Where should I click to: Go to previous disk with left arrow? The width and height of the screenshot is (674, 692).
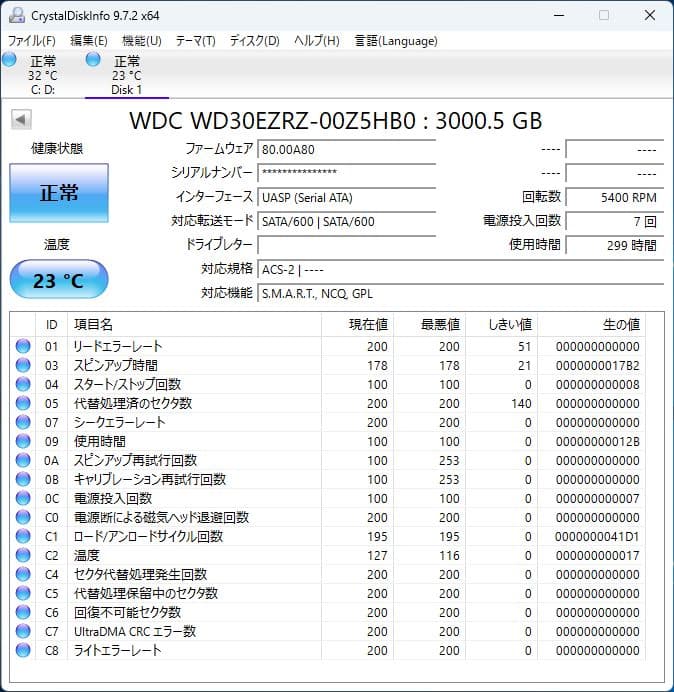tap(21, 119)
